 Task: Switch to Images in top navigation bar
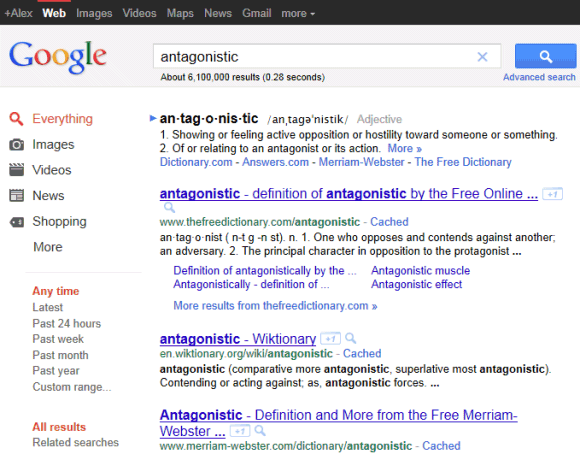[x=94, y=13]
